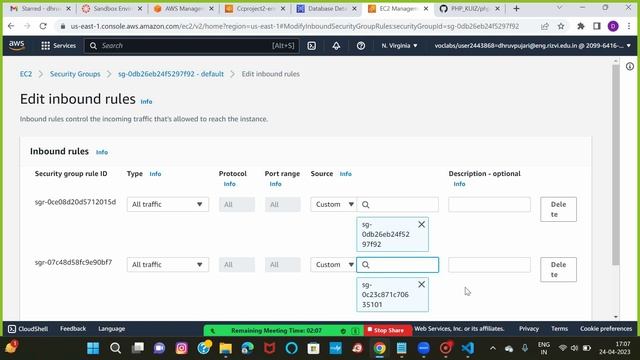Open the Chrome tab search chevron

click(559, 8)
